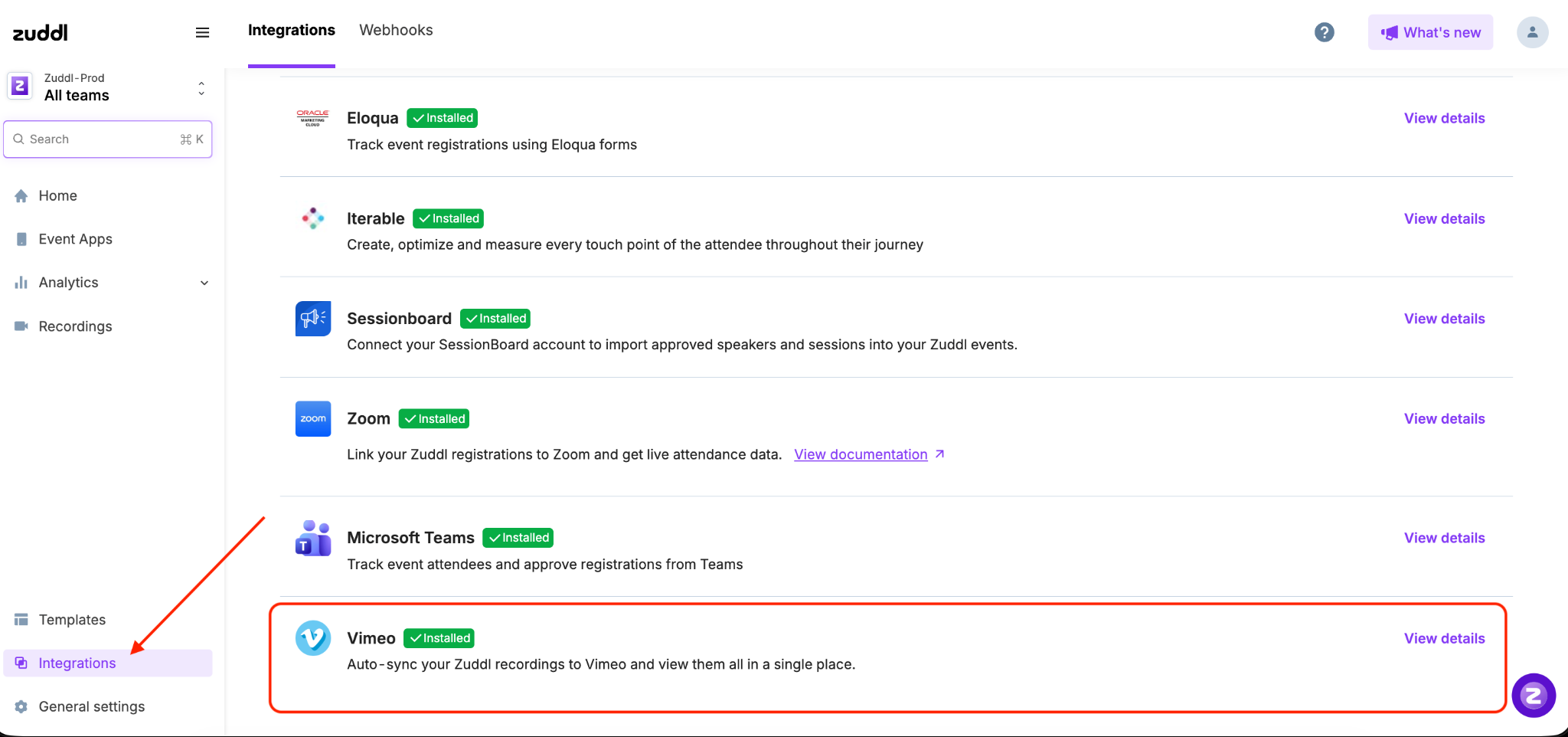Focus the Search input field
The height and width of the screenshot is (737, 1568).
pos(108,139)
